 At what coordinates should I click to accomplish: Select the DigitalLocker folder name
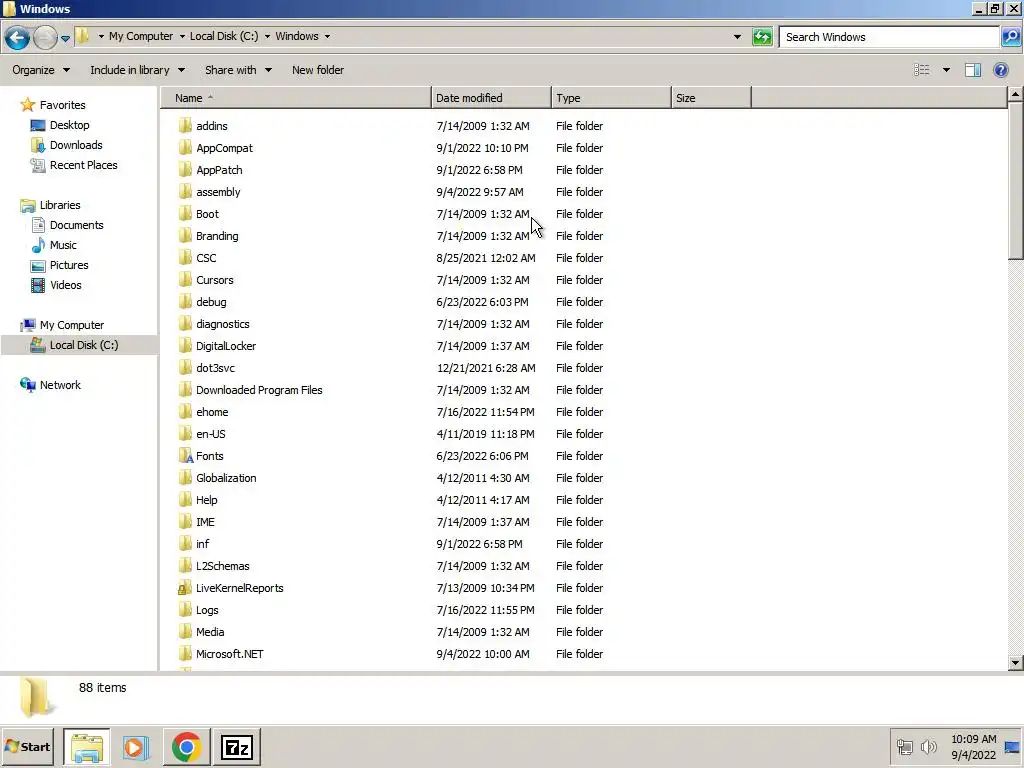[x=226, y=345]
